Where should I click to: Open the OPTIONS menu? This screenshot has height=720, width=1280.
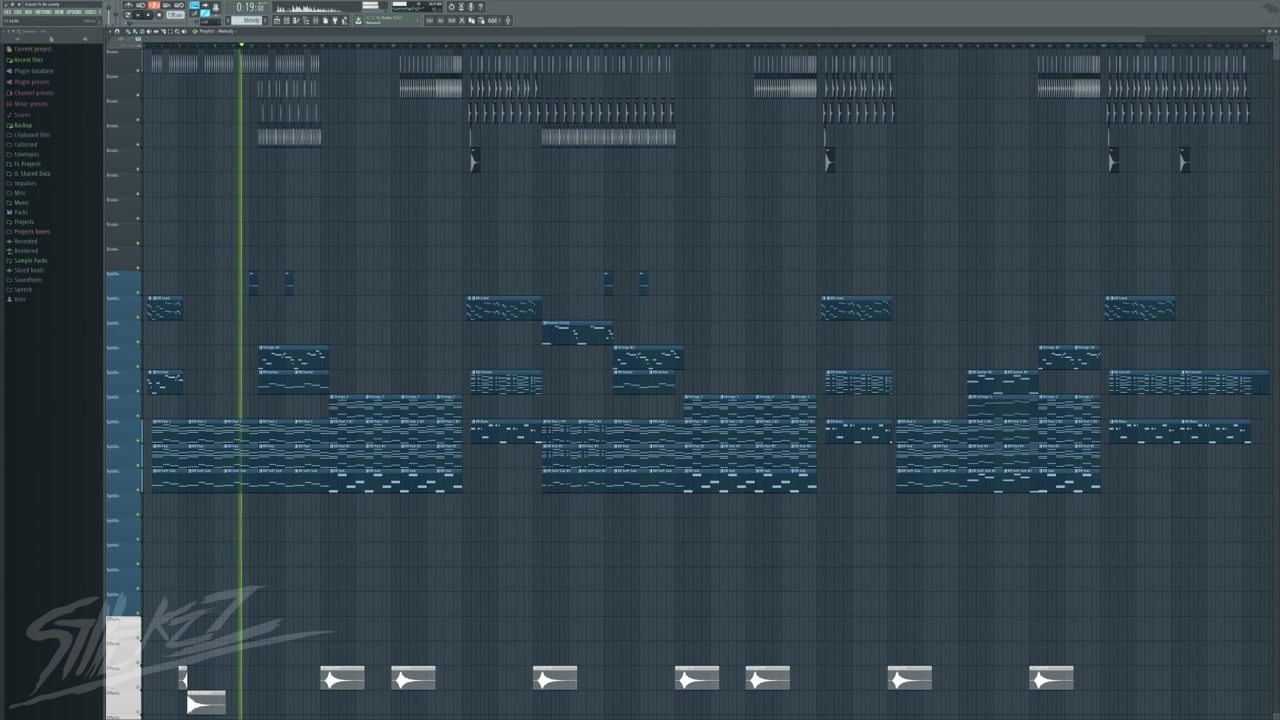pyautogui.click(x=74, y=12)
